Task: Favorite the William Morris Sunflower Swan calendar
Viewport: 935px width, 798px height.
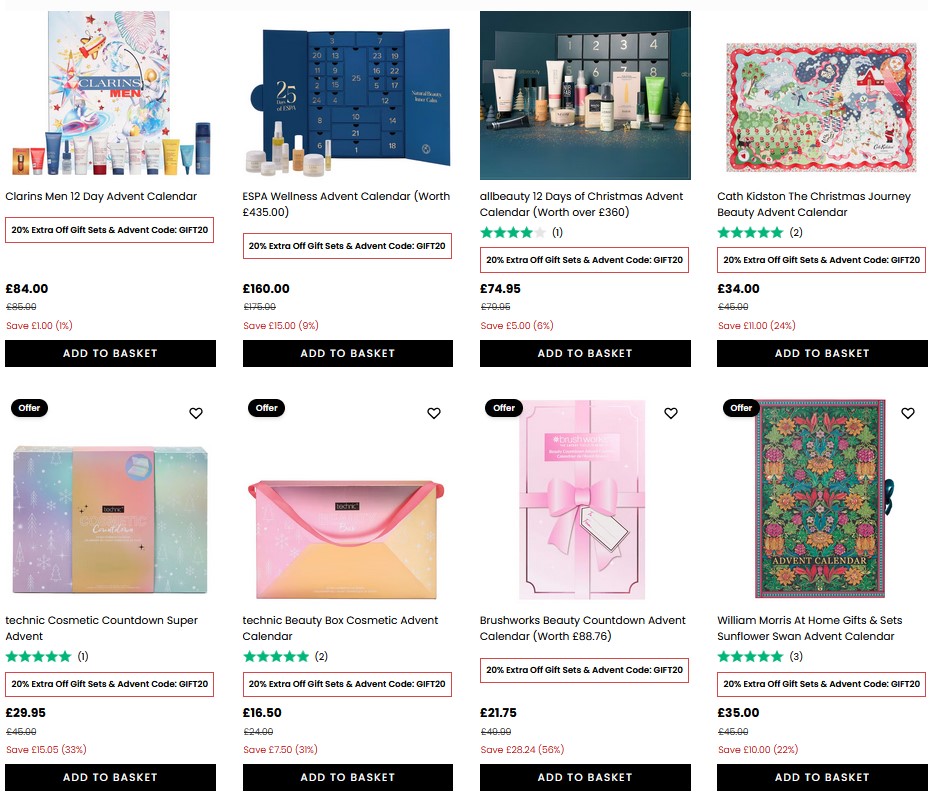Action: click(x=907, y=413)
